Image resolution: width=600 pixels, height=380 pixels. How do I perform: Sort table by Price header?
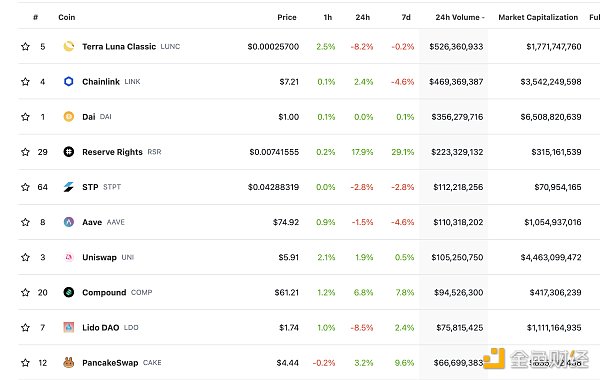(287, 17)
